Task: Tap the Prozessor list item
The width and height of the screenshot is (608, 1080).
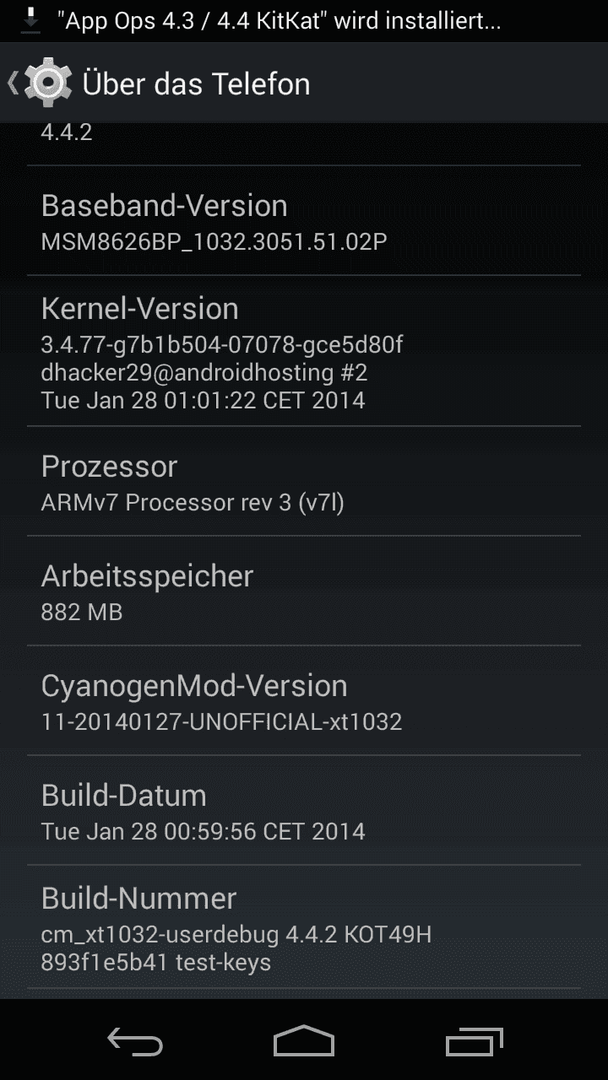Action: click(x=304, y=481)
